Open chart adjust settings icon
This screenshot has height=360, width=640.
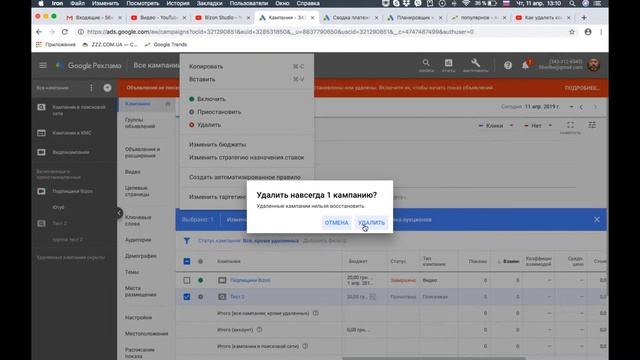592,125
